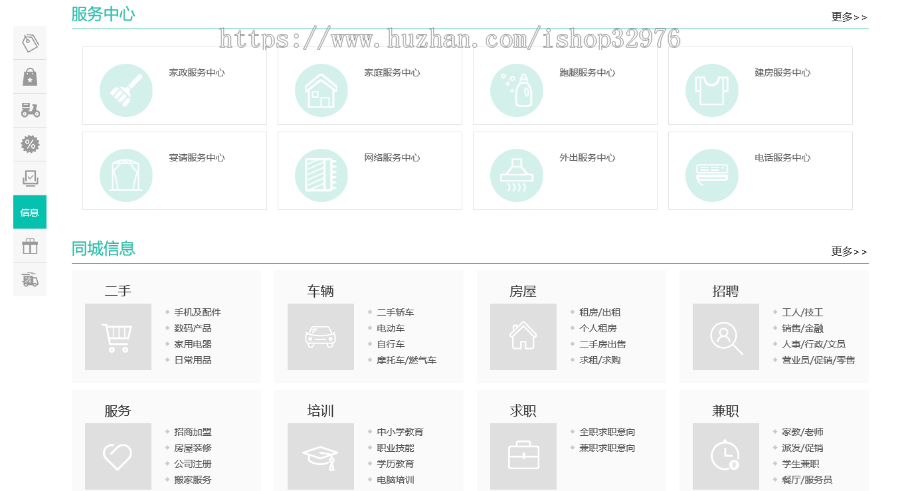Open the 建房服务中心 text link
Screen dimensions: 900x491
tap(782, 72)
